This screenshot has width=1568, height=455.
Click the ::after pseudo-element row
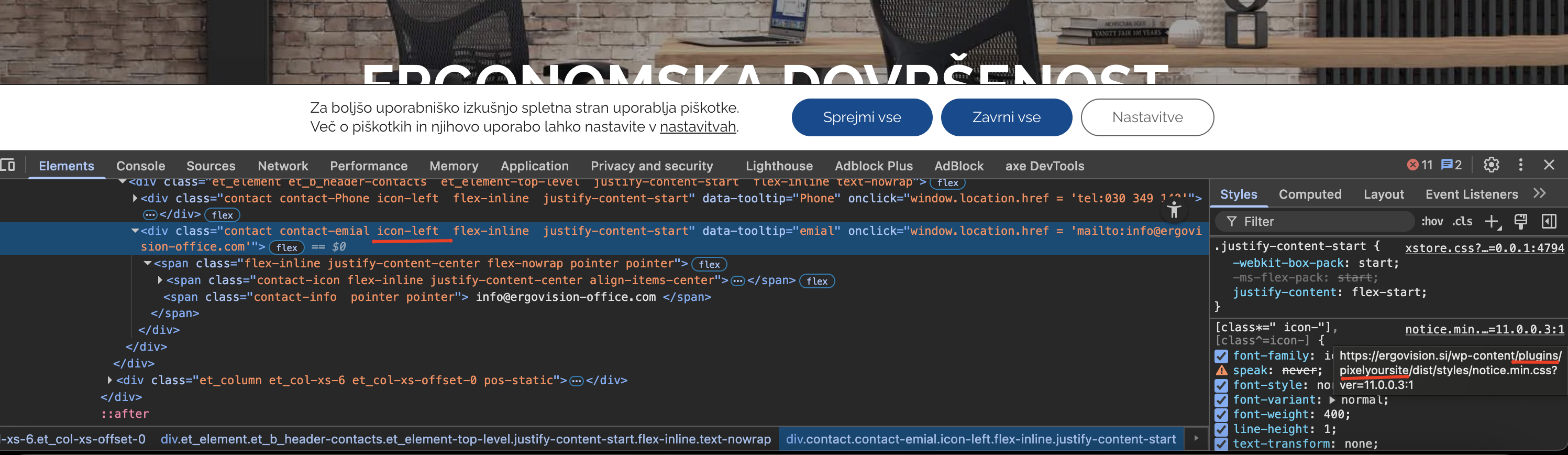pos(125,414)
